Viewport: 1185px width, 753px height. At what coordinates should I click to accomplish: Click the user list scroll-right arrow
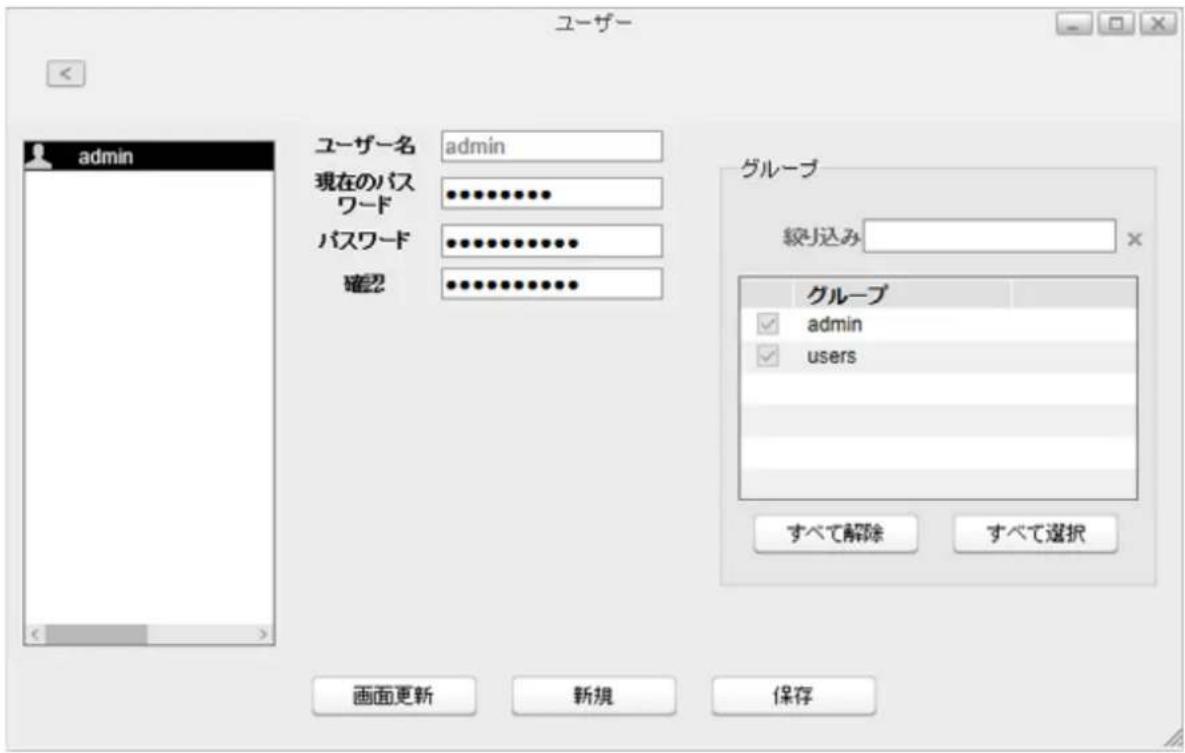(x=263, y=634)
